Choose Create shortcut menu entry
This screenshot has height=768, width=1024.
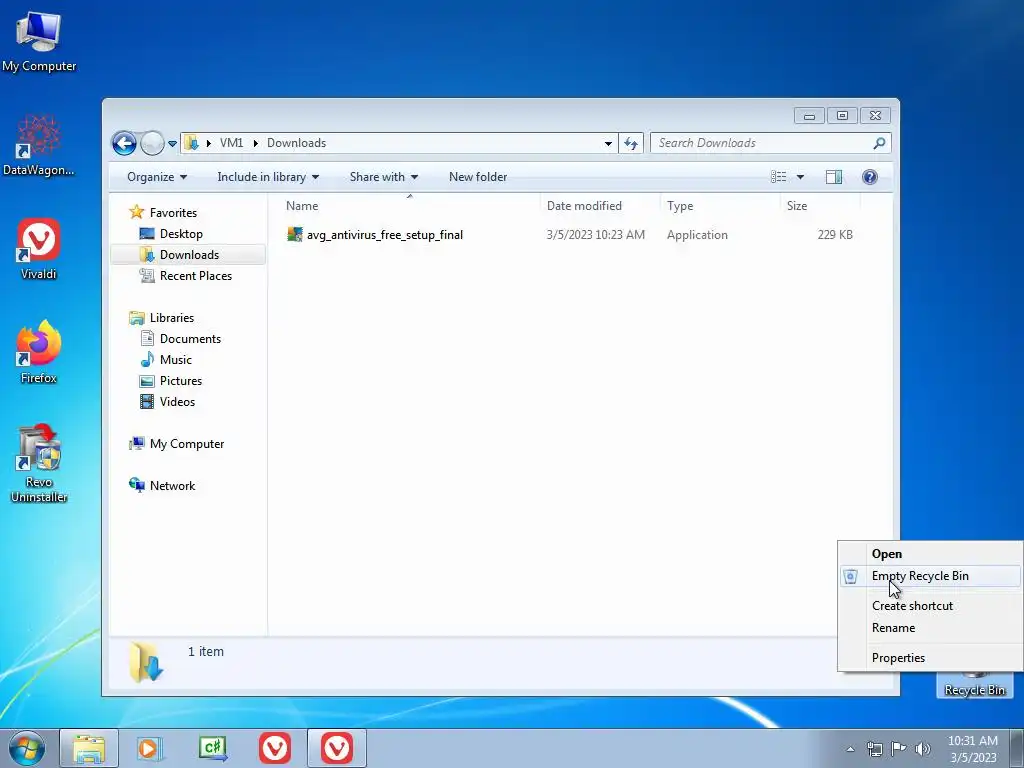coord(912,606)
